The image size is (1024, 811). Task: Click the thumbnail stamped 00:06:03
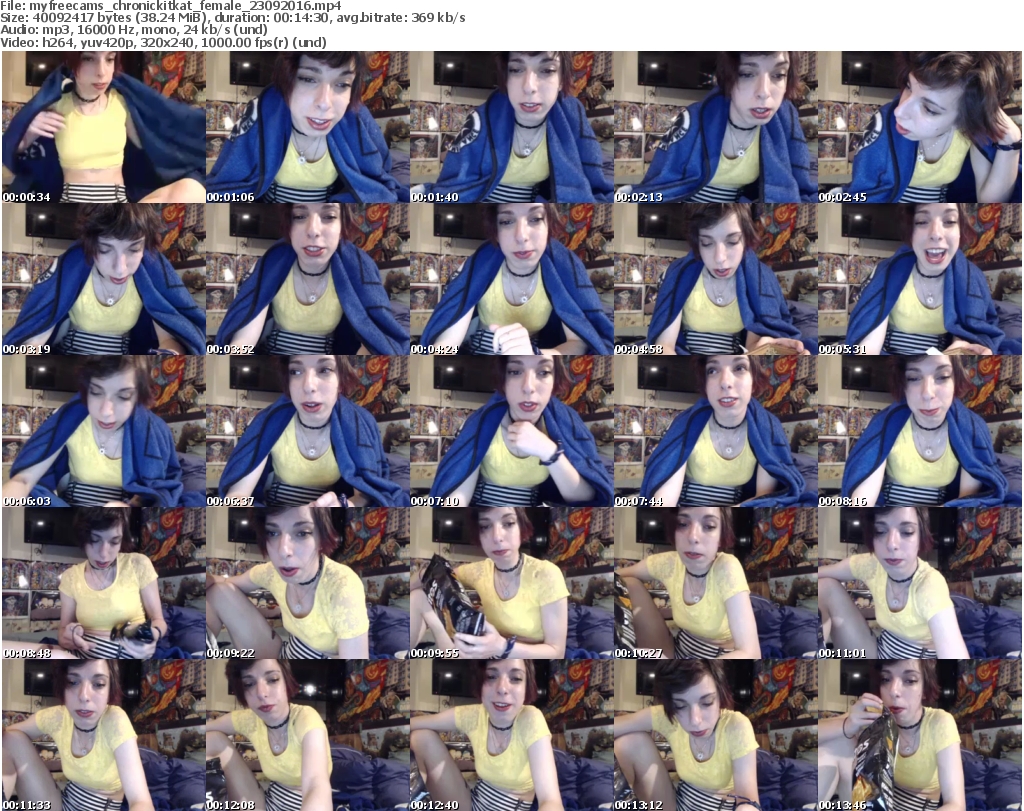(104, 432)
